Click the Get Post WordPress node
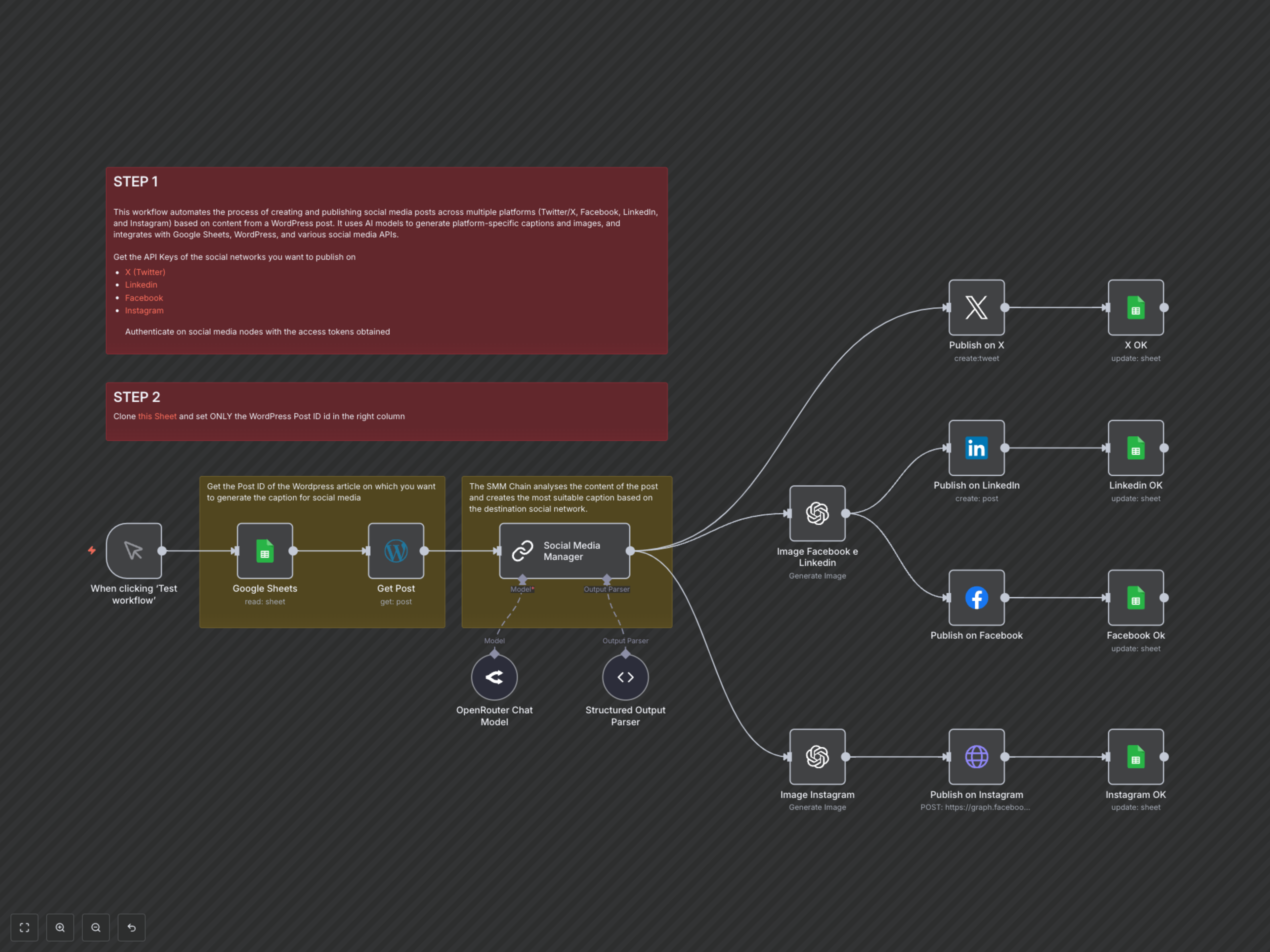The image size is (1270, 952). pos(396,551)
